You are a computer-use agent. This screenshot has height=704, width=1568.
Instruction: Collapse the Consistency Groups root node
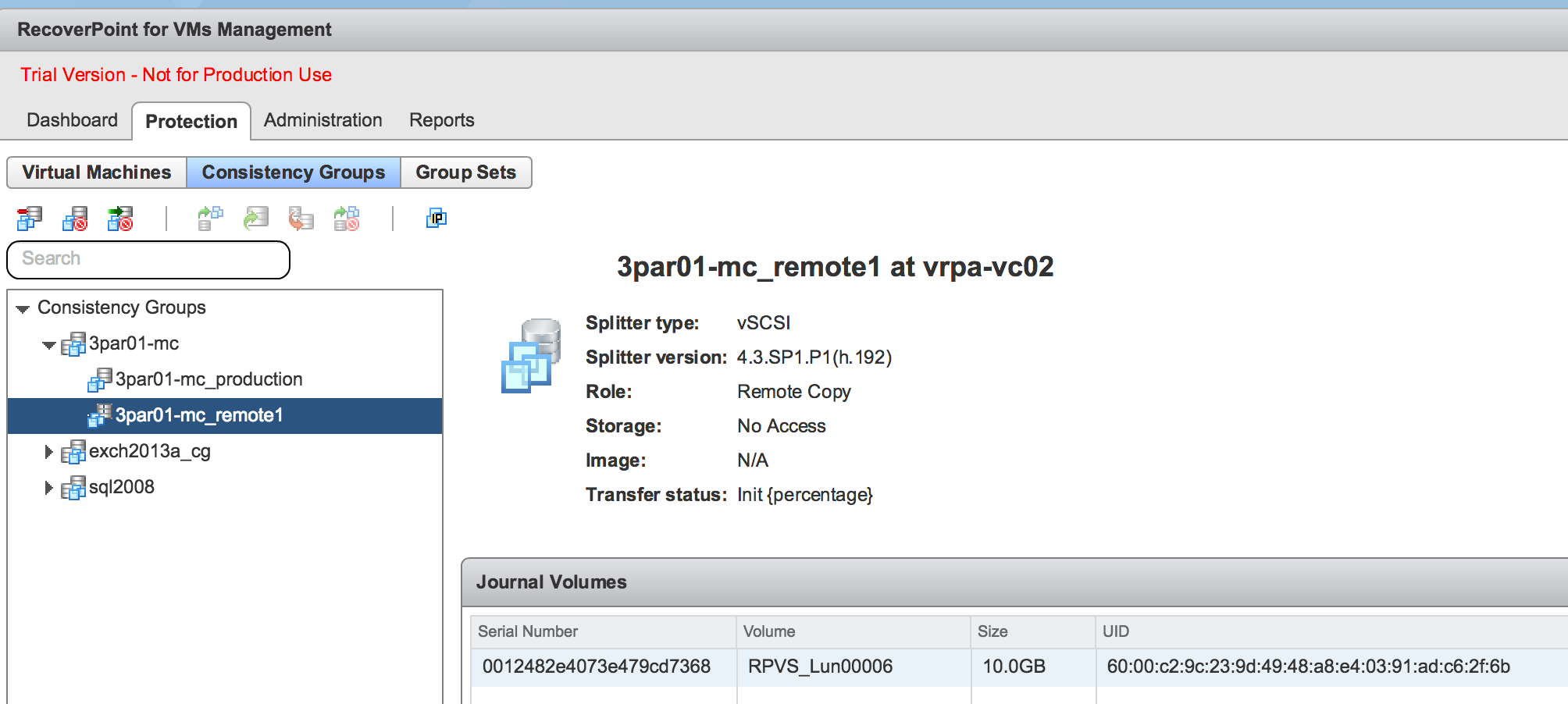tap(23, 309)
